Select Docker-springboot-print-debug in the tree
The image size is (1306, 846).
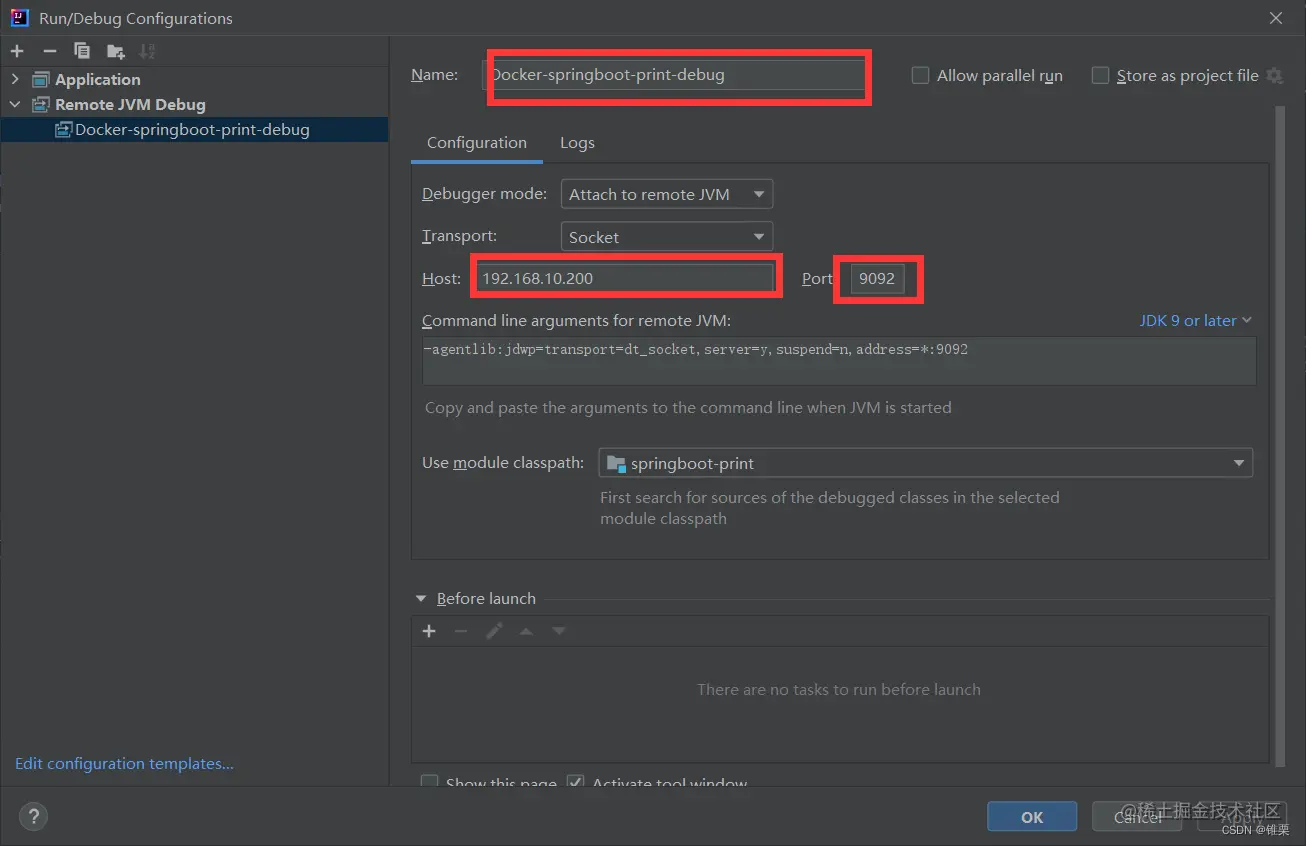[x=192, y=129]
